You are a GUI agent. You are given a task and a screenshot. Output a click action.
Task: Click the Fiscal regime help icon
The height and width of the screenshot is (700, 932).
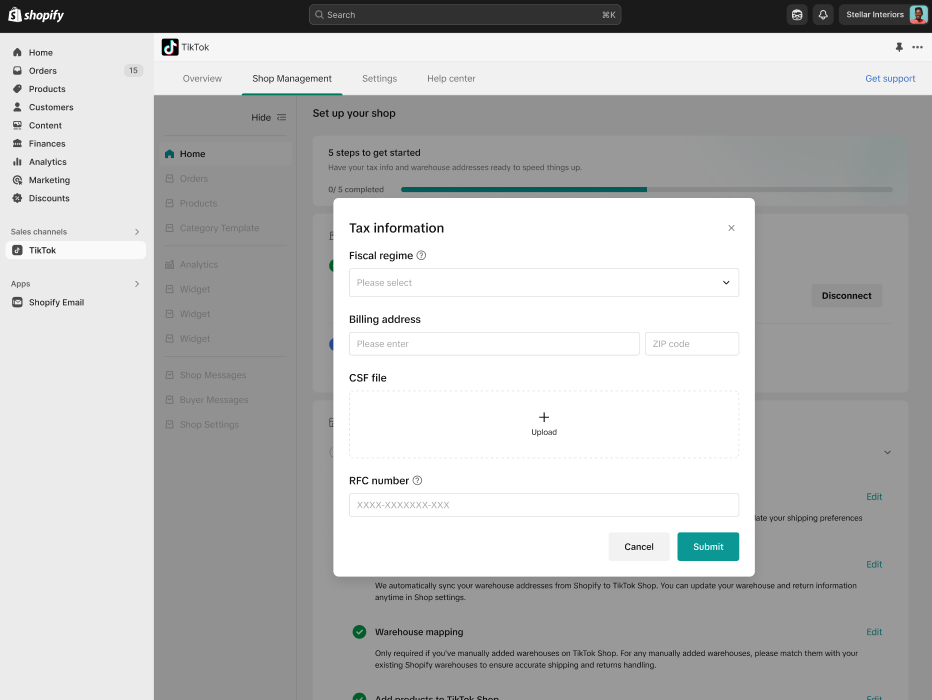point(421,256)
